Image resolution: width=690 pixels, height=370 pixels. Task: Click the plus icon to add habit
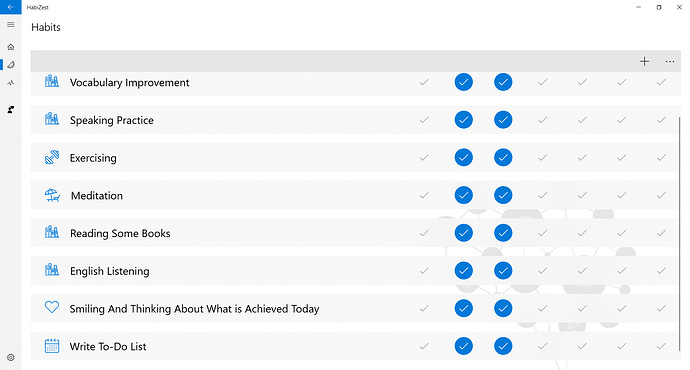point(644,61)
